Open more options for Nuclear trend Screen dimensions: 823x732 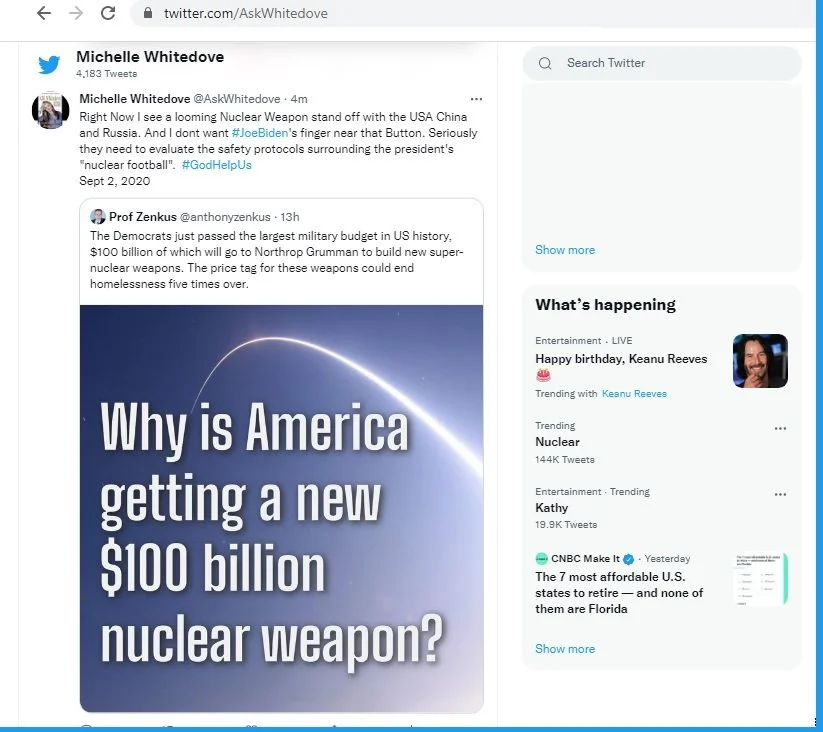(x=780, y=429)
